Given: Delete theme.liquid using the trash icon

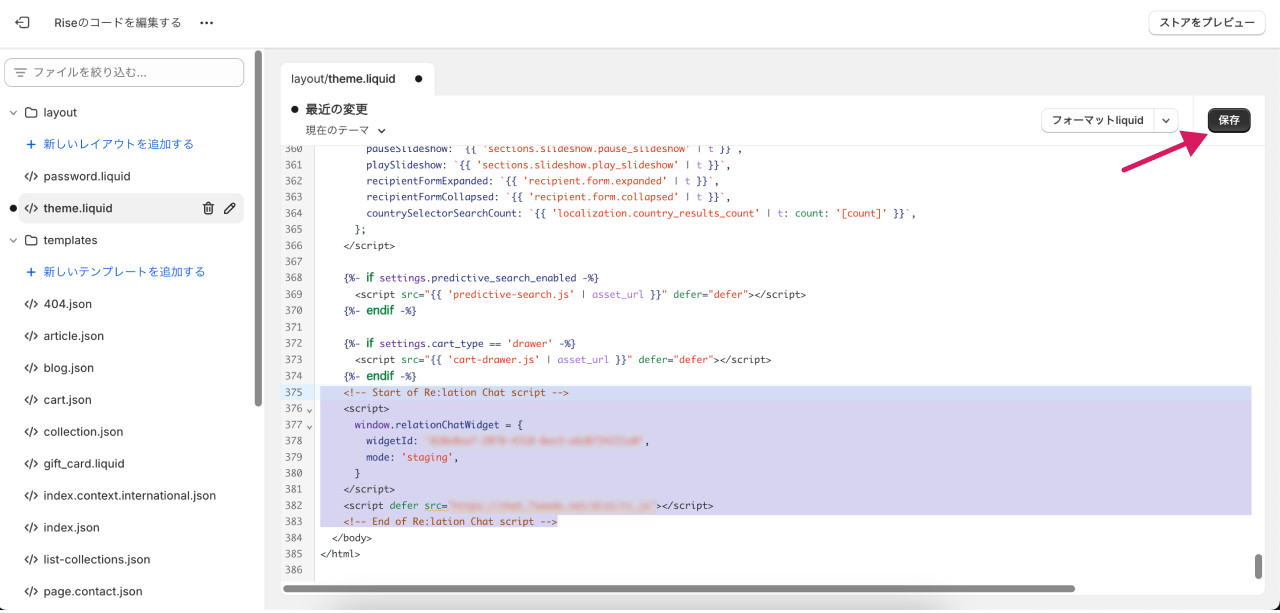Looking at the screenshot, I should (208, 208).
